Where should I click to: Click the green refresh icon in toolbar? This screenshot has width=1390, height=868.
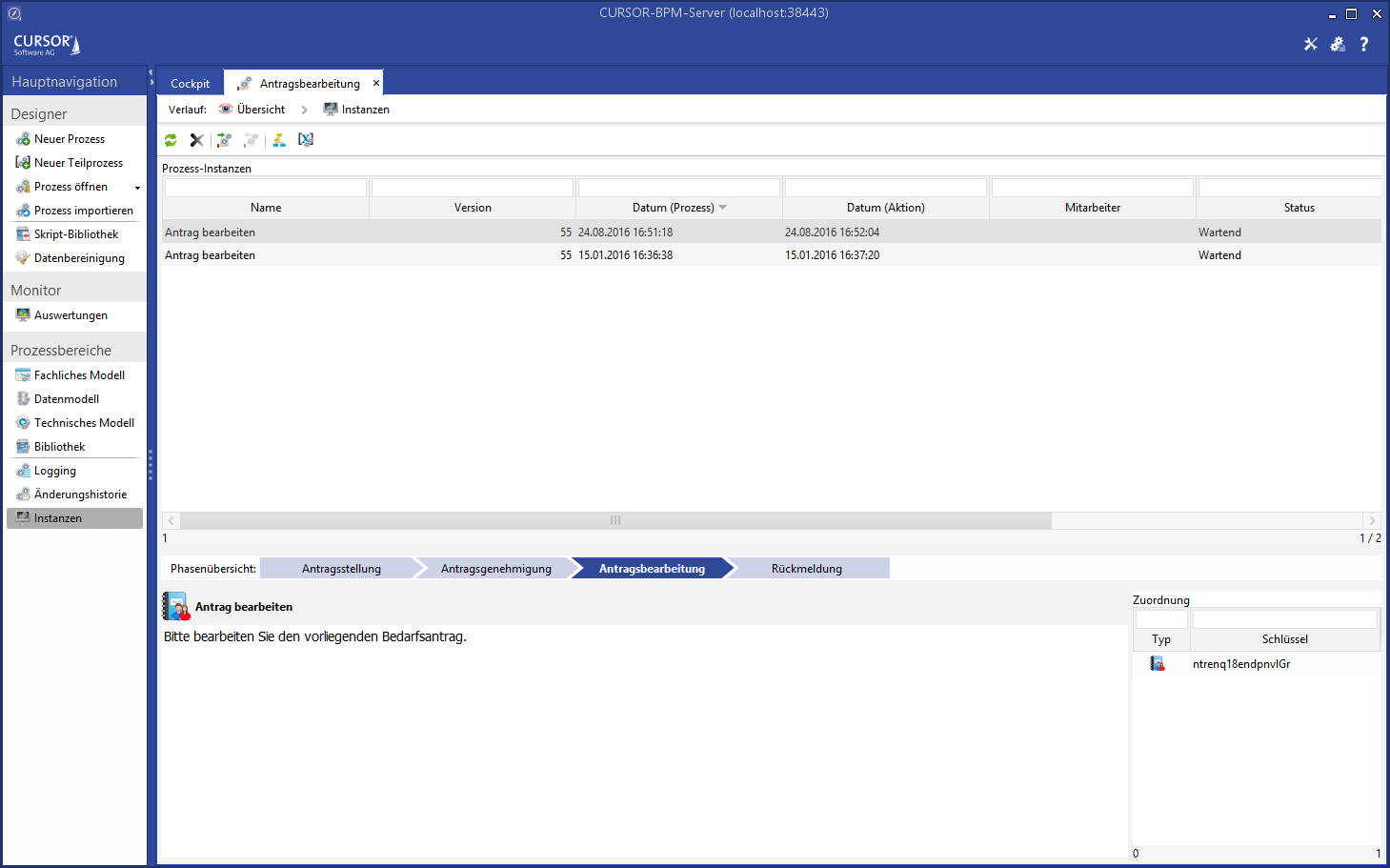coord(171,140)
